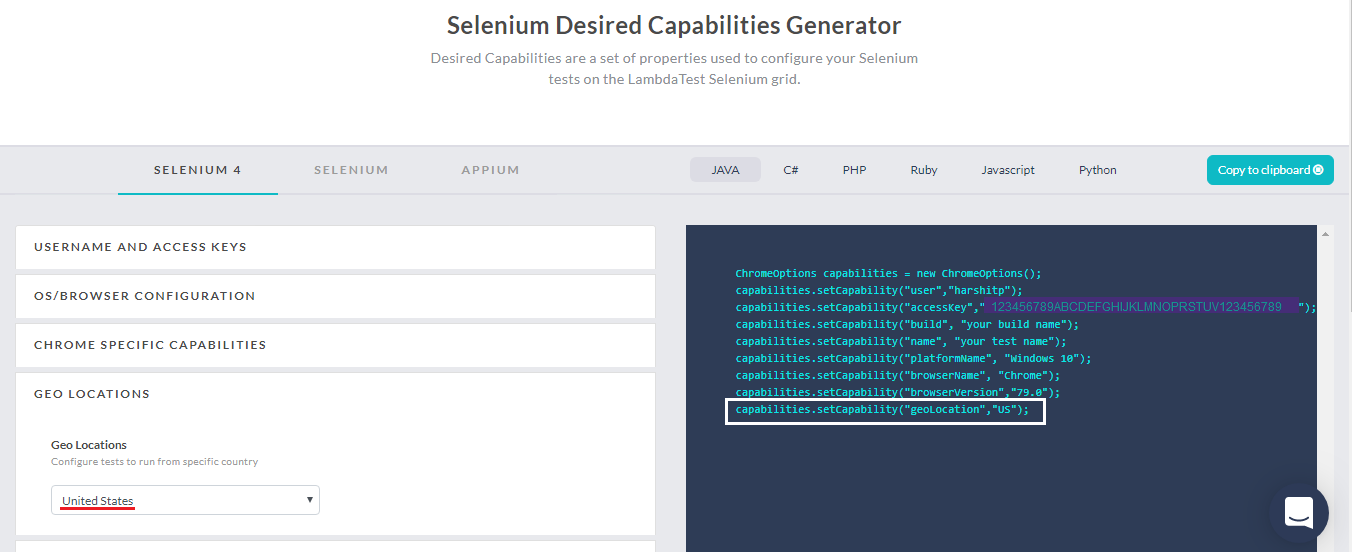Choose Python code language
The image size is (1352, 552).
click(1097, 170)
